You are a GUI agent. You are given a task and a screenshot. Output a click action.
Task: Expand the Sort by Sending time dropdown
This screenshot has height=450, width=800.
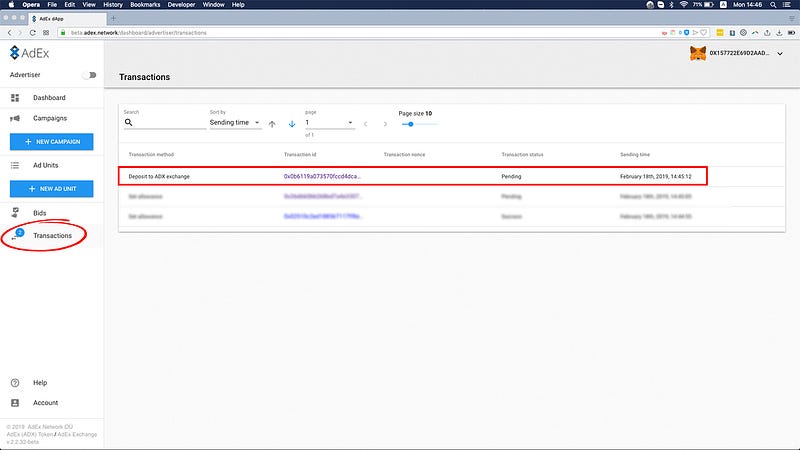coord(235,123)
